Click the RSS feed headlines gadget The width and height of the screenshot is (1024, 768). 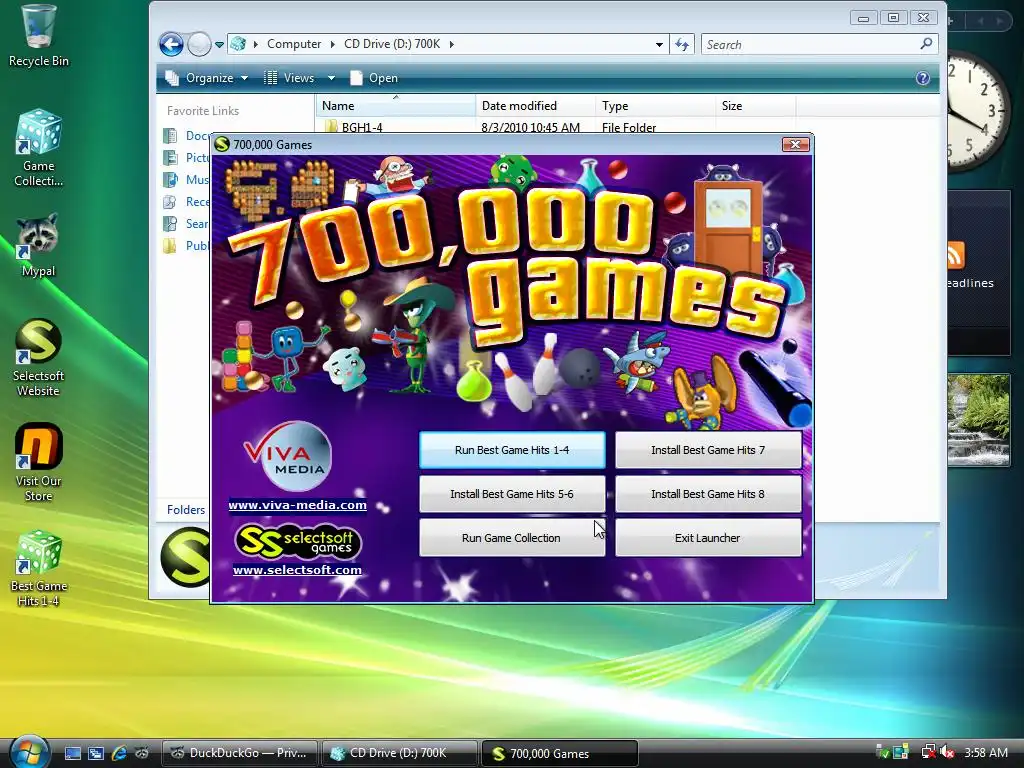978,273
